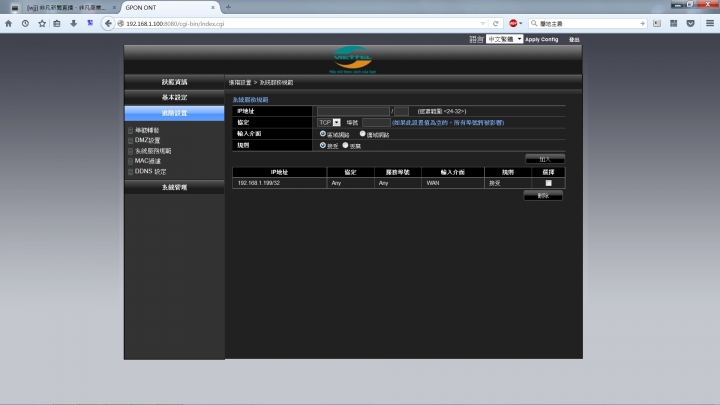Open the Pocket icon in toolbar

[691, 23]
